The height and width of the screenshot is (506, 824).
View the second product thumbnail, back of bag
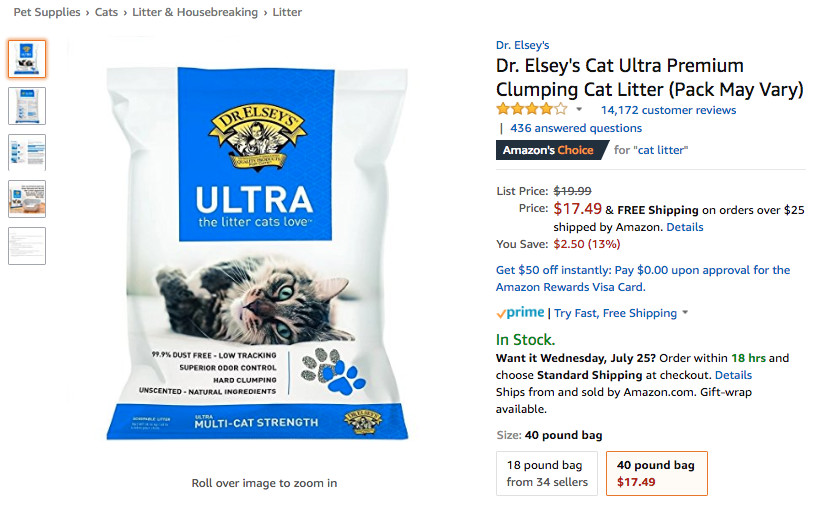pos(27,106)
